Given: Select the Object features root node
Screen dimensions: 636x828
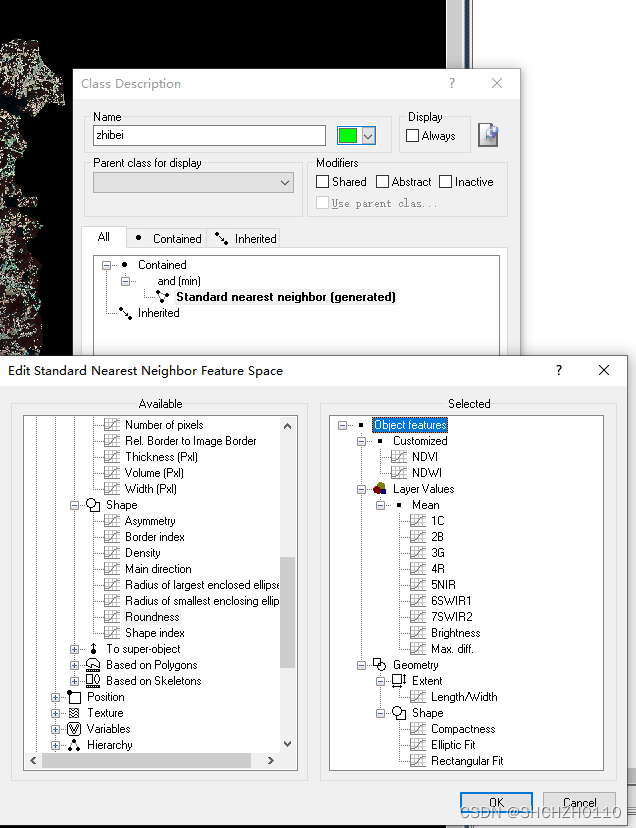Looking at the screenshot, I should coord(410,425).
